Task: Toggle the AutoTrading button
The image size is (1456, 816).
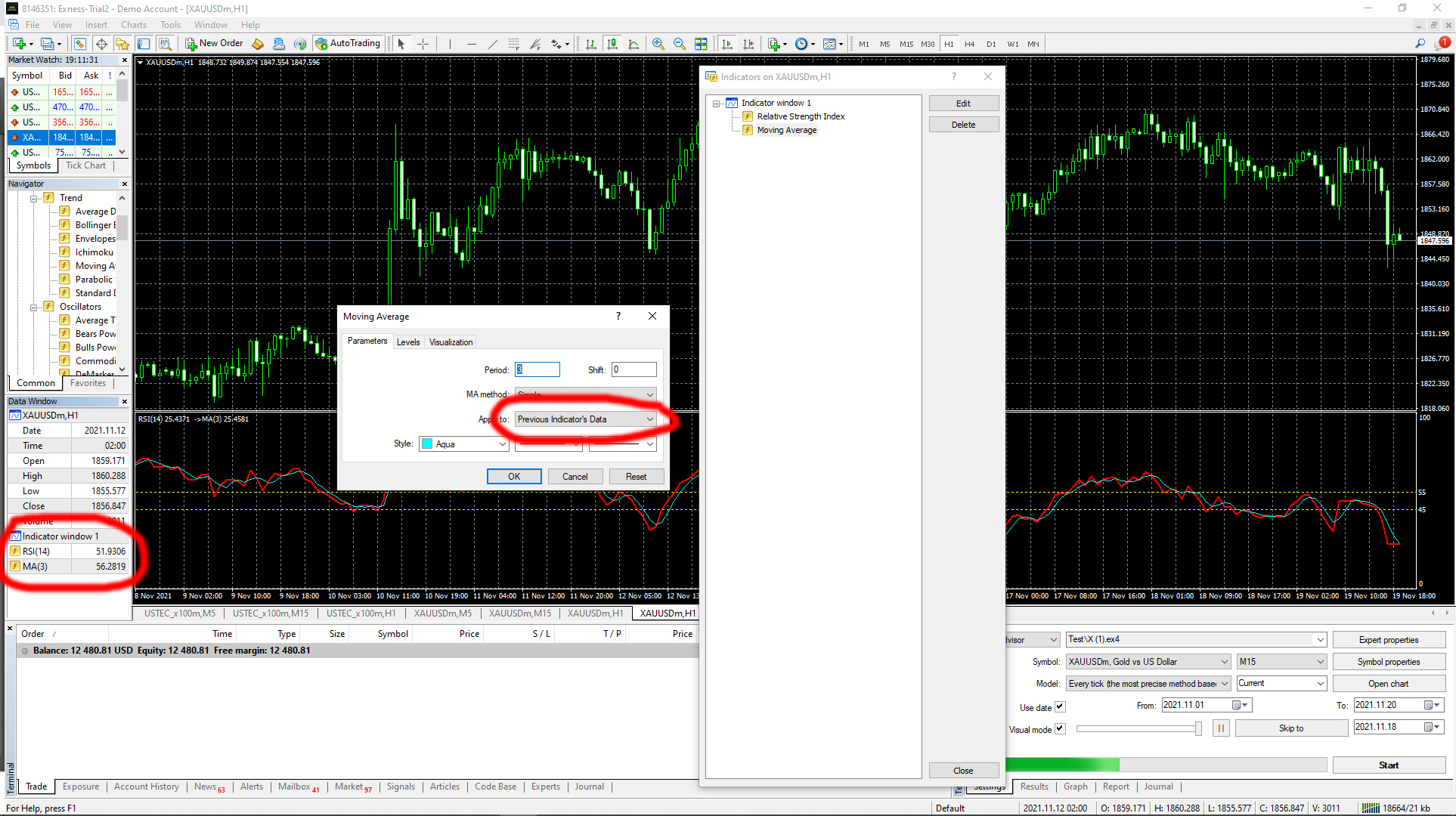Action: (x=348, y=44)
